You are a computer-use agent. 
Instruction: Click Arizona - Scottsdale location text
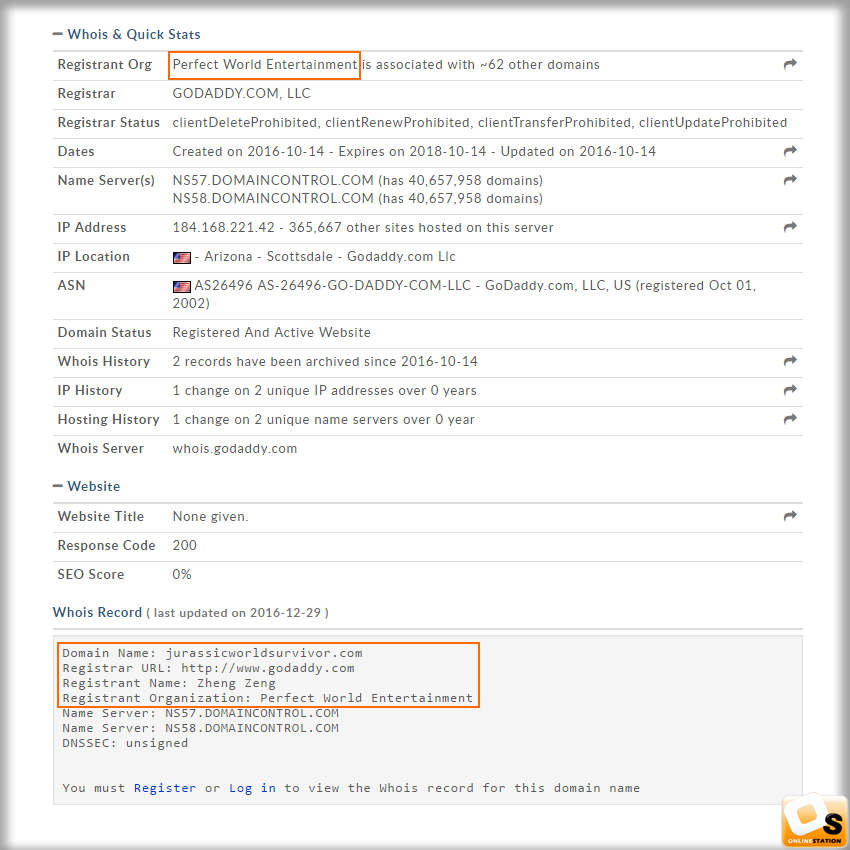(x=268, y=256)
